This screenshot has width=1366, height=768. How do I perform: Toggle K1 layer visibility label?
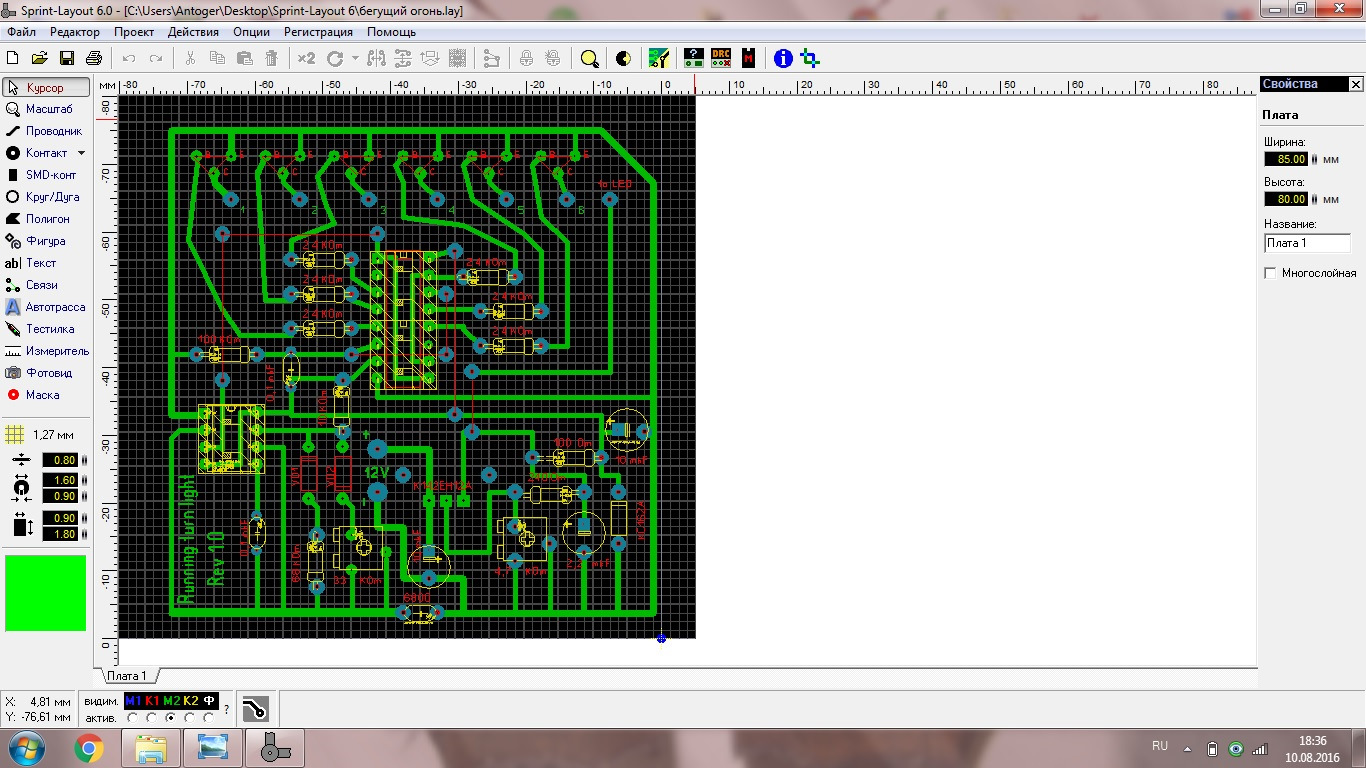click(152, 701)
